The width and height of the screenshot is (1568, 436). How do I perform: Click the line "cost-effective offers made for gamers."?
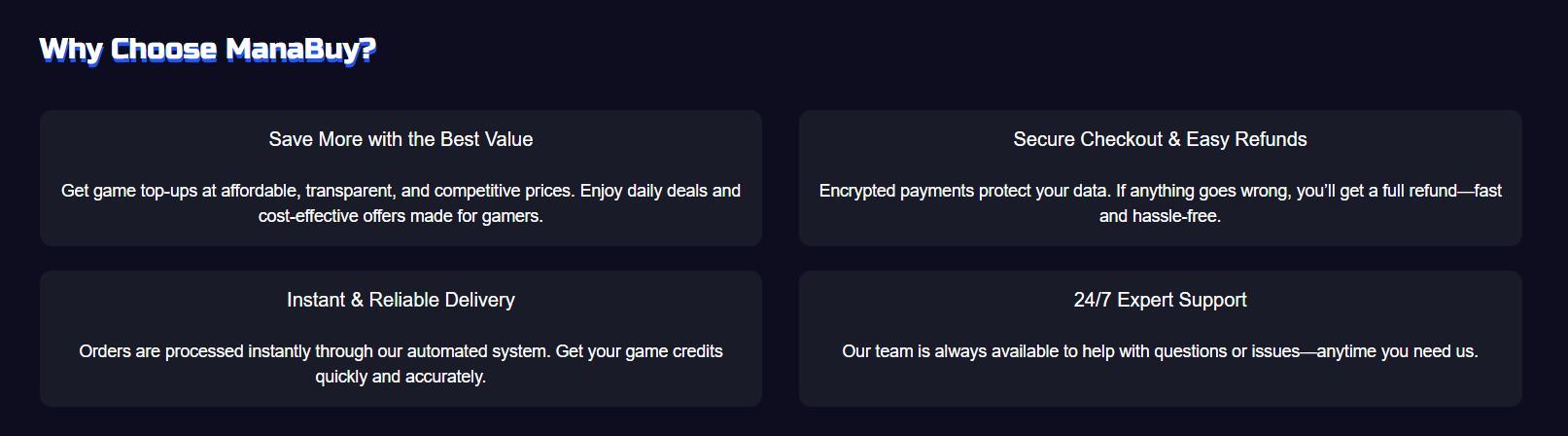tap(401, 216)
